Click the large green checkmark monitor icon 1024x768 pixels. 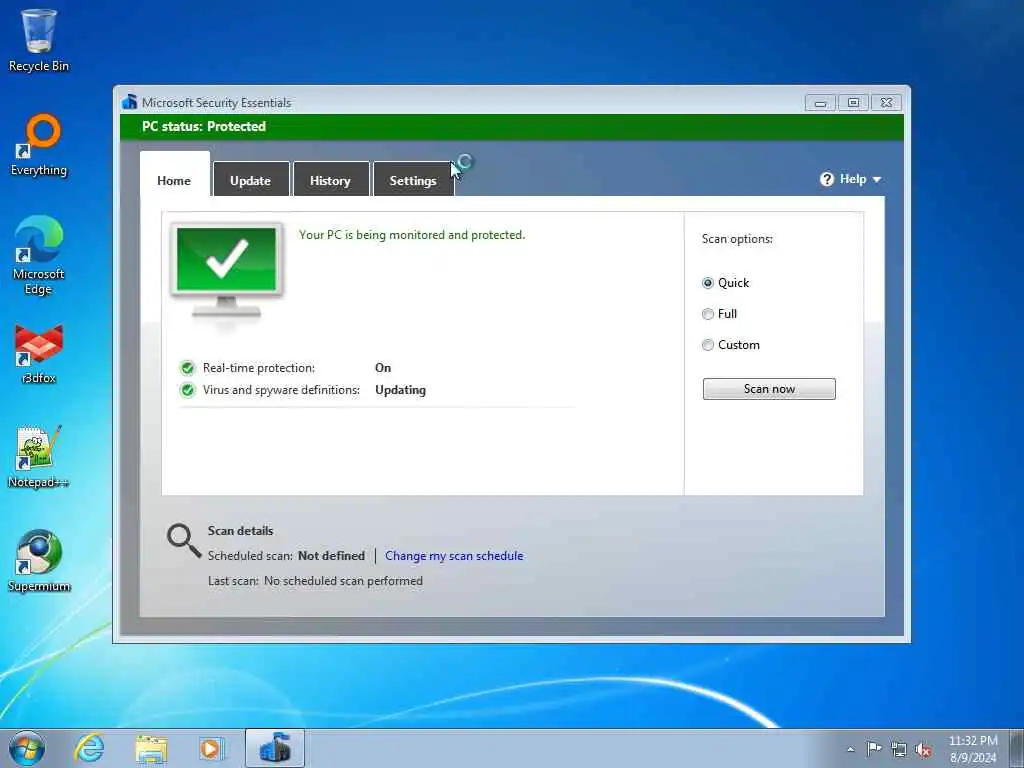point(227,271)
